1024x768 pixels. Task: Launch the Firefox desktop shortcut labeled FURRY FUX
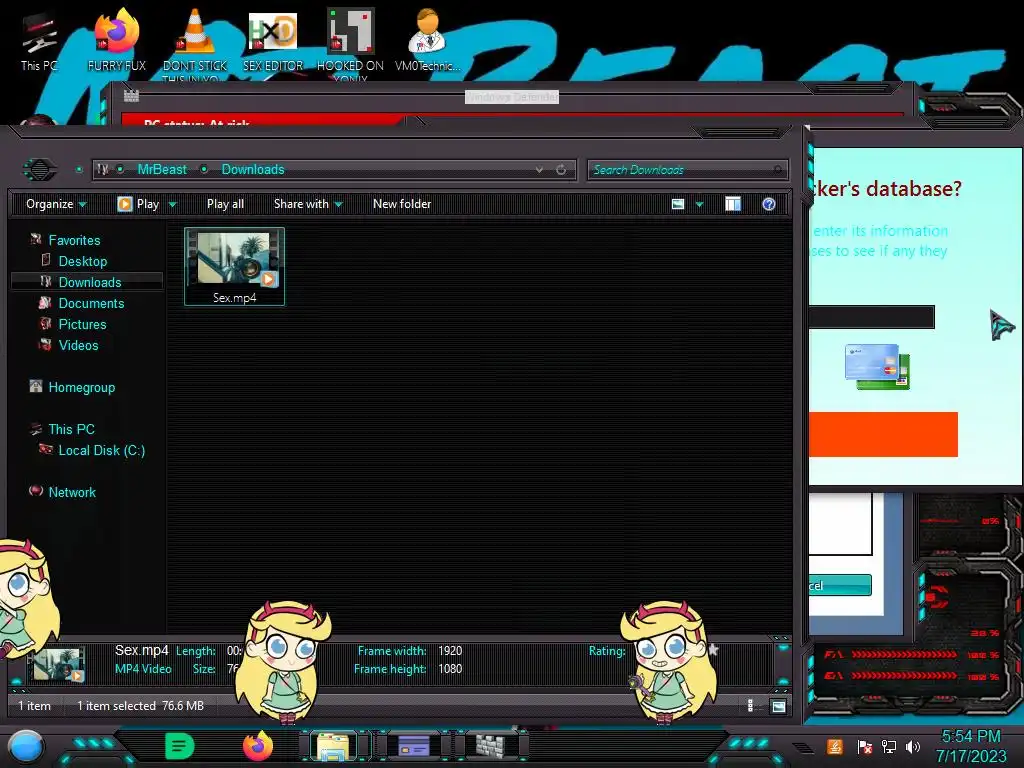point(117,40)
